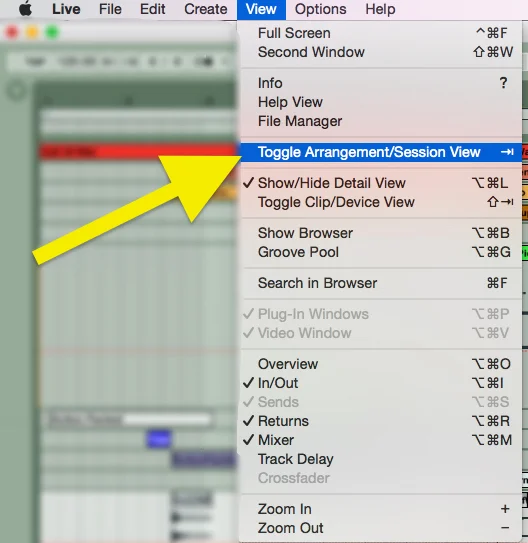Select Toggle Arrangement/Session View
528x543 pixels.
[381, 152]
